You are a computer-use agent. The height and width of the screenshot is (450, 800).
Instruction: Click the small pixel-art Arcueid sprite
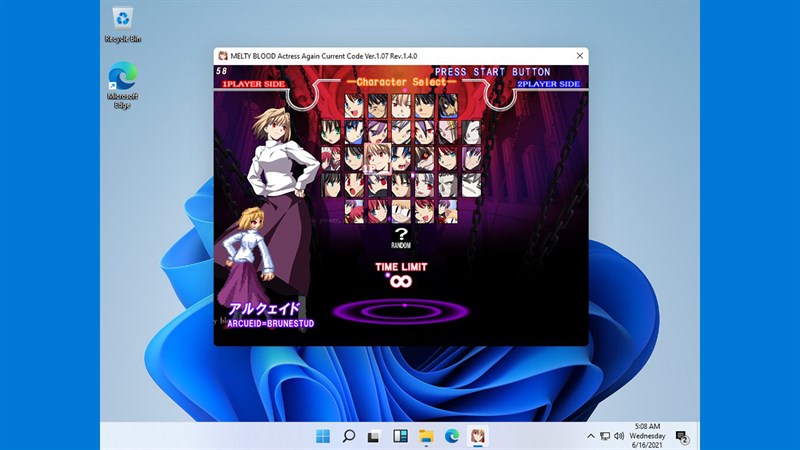coord(247,258)
